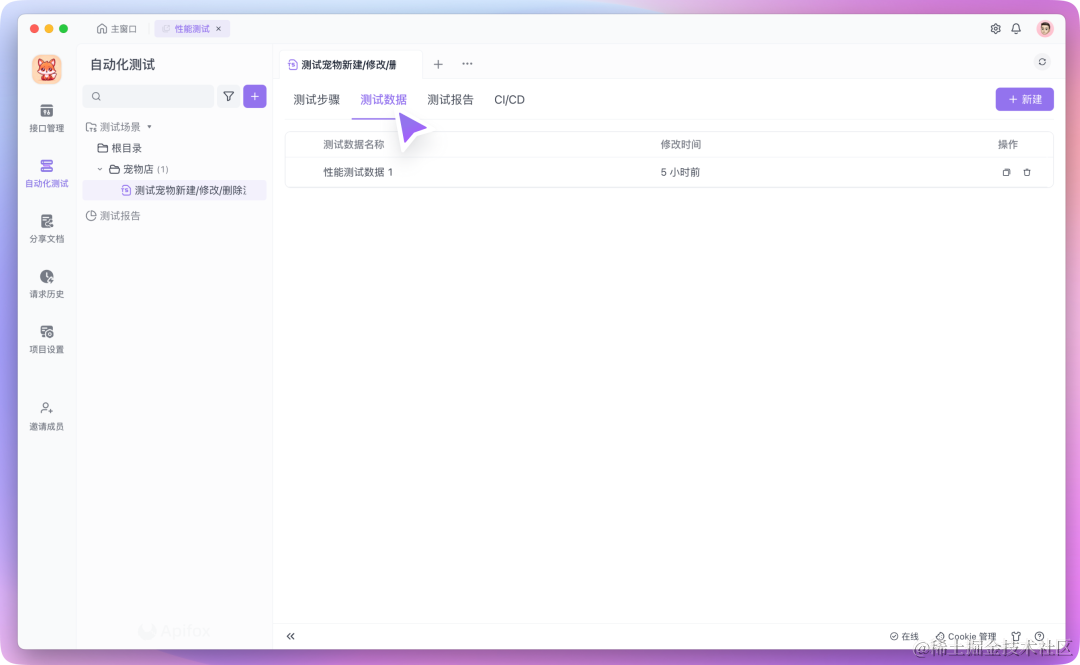Open tab more options ellipsis
The image size is (1080, 665).
(467, 63)
